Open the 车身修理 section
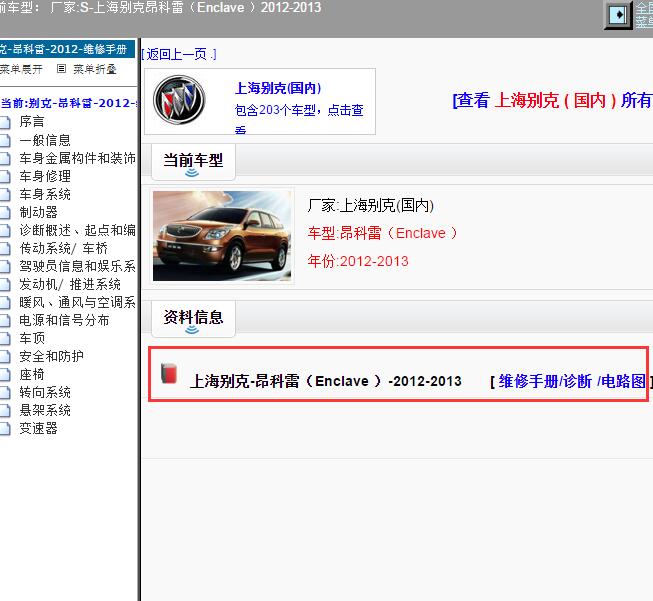This screenshot has width=653, height=601. coord(45,176)
